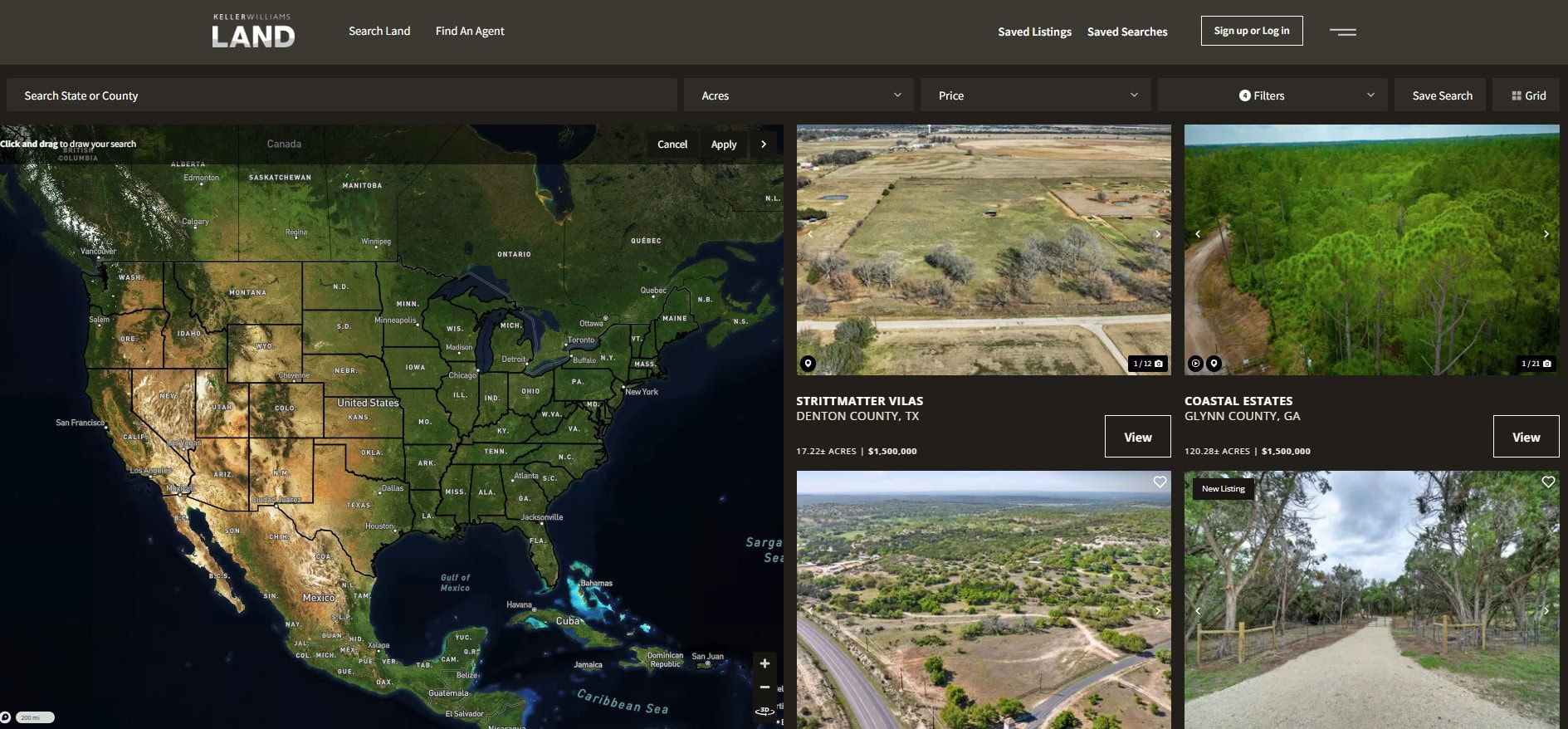Play the Coastal Estates listing video
The image size is (1568, 729).
(1195, 364)
